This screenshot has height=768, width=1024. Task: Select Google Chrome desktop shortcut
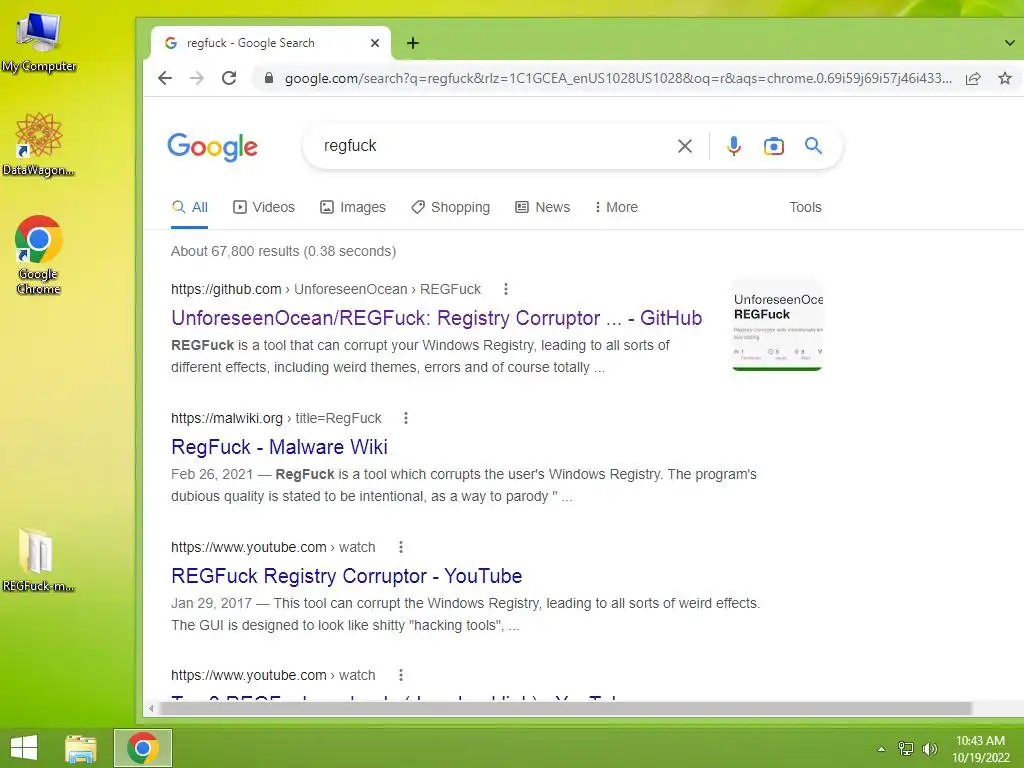tap(39, 255)
